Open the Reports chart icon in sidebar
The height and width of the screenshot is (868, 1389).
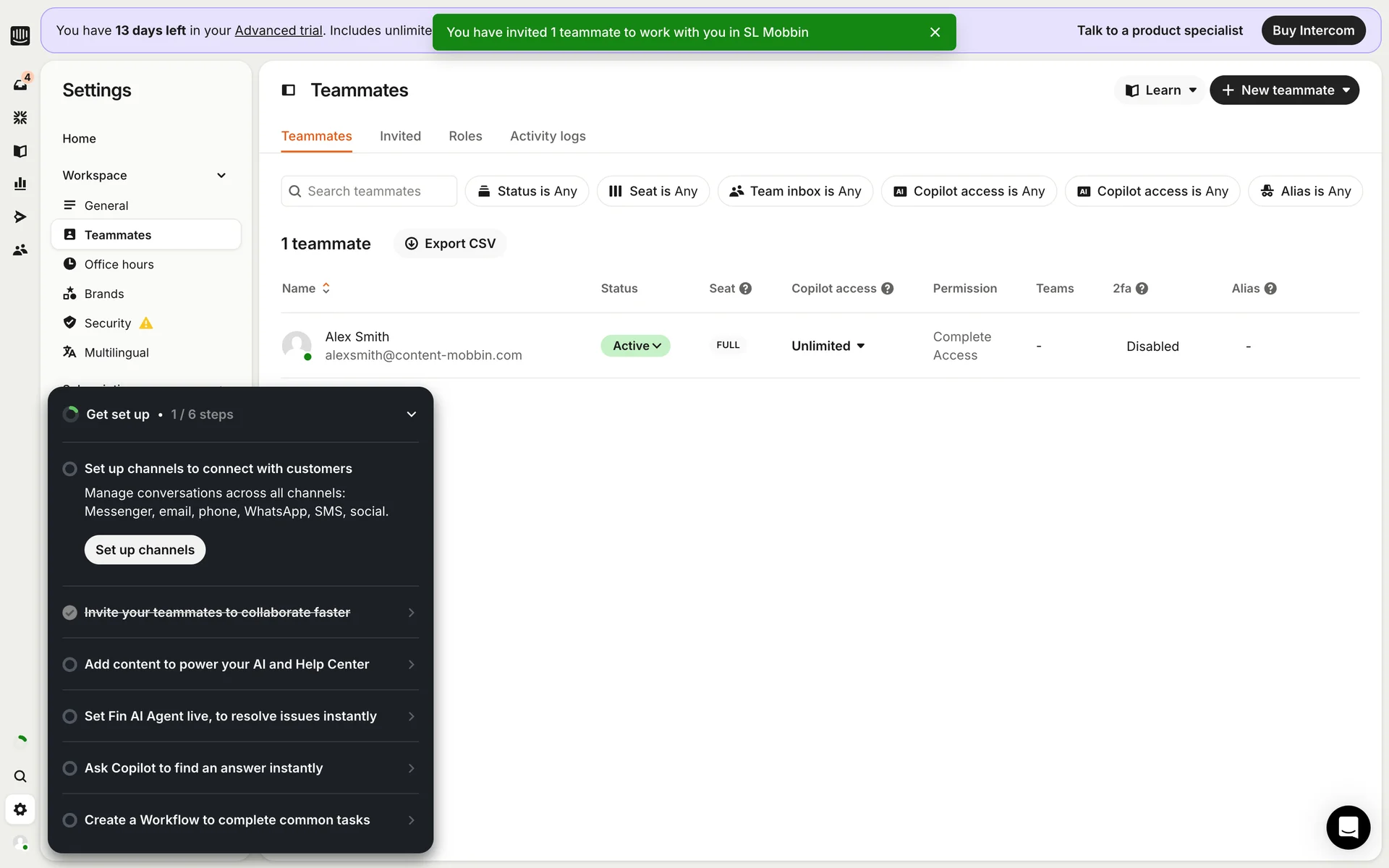pos(20,184)
